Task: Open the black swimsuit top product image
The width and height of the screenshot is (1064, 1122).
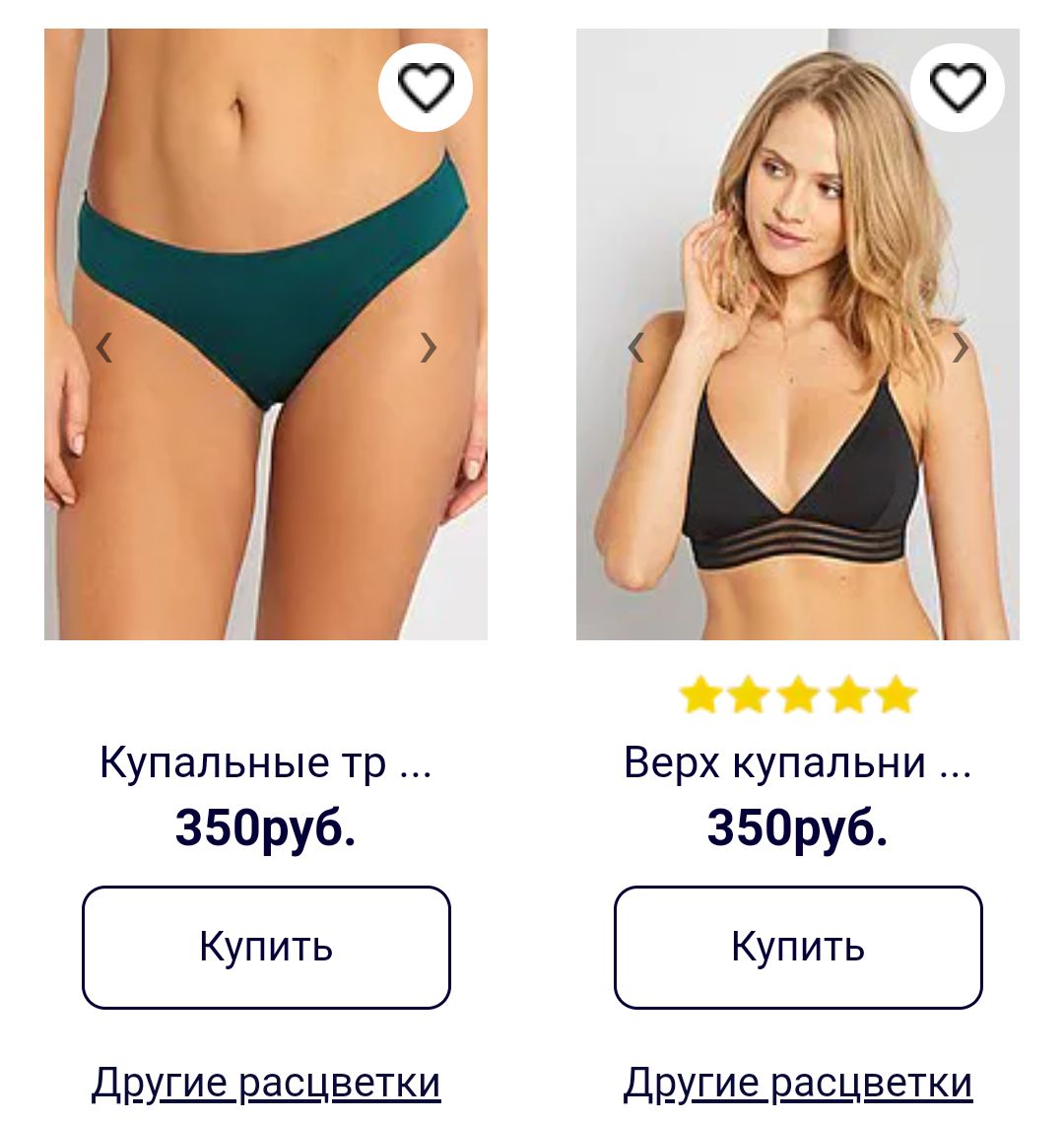Action: [x=798, y=334]
